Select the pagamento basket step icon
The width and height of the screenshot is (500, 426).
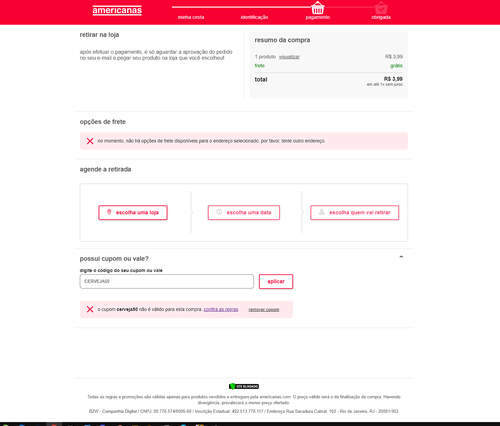pyautogui.click(x=317, y=8)
